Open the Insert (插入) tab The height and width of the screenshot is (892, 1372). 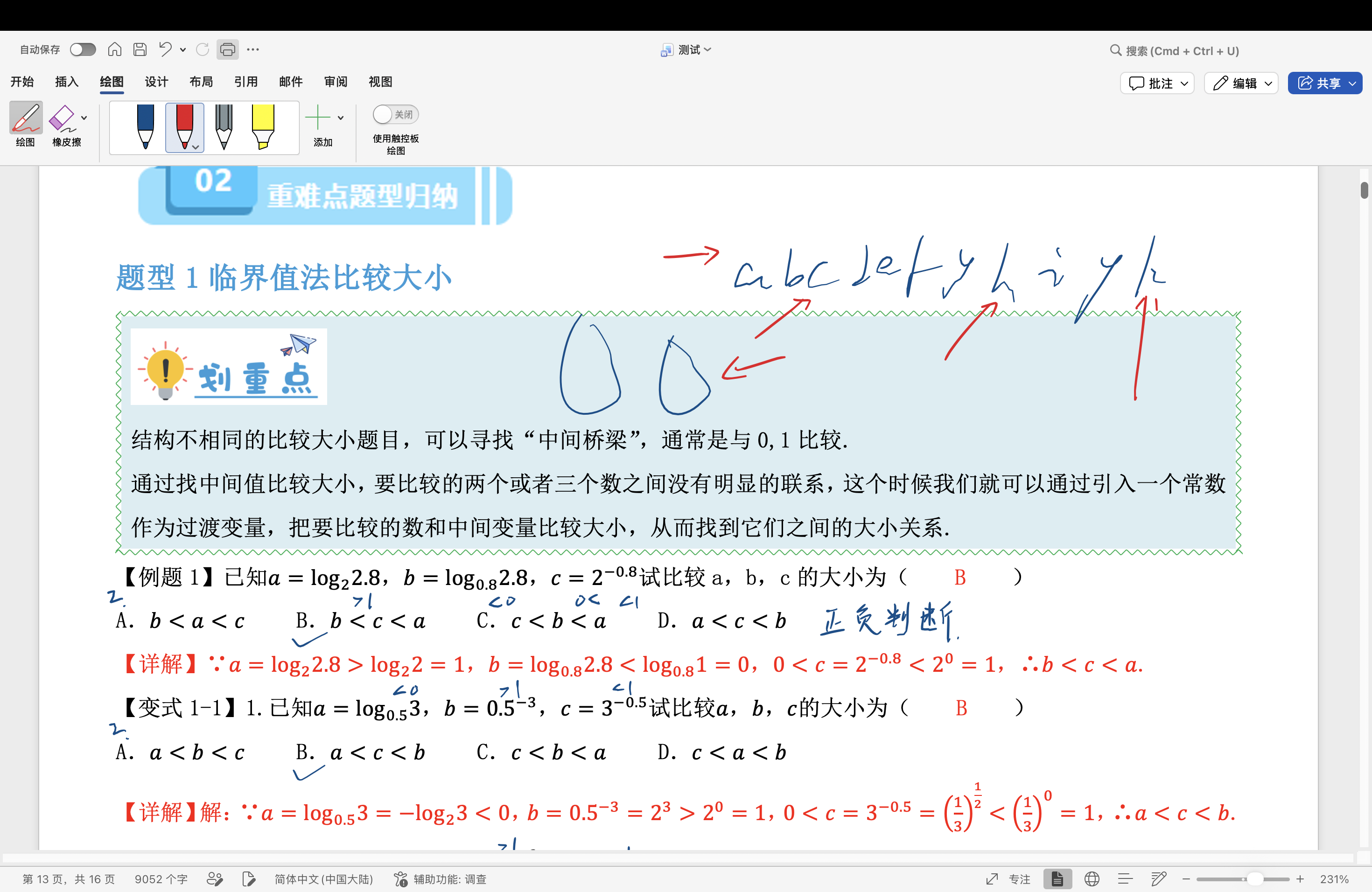[x=67, y=82]
